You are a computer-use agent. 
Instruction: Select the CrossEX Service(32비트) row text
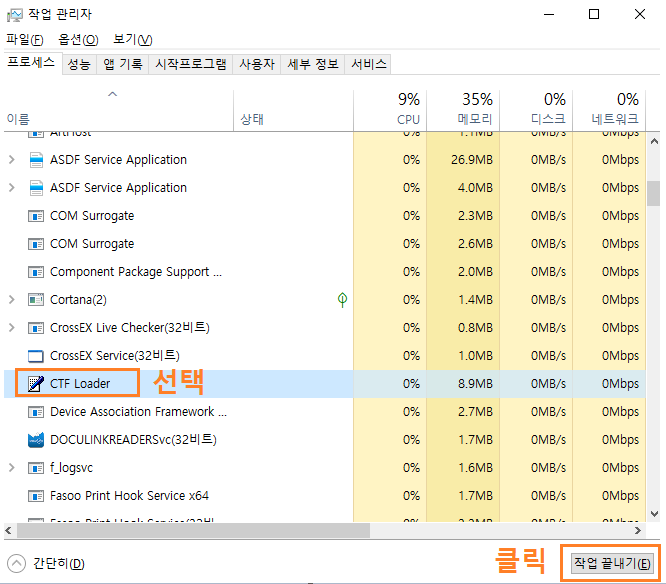(115, 356)
